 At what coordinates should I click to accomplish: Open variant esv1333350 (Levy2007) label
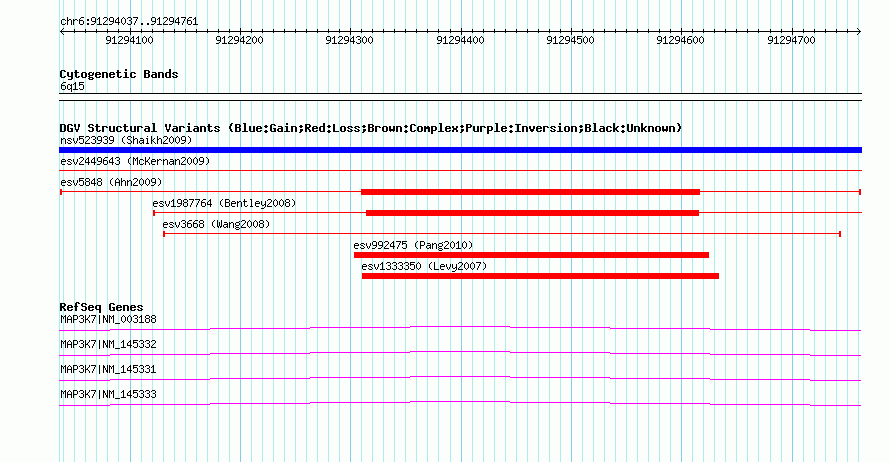coord(424,266)
